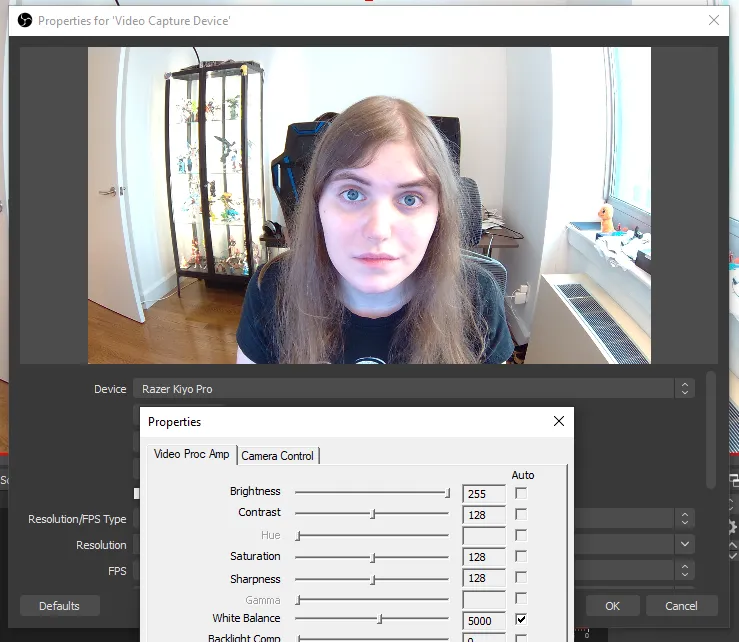
Task: Open the FPS dropdown arrow
Action: (x=684, y=571)
